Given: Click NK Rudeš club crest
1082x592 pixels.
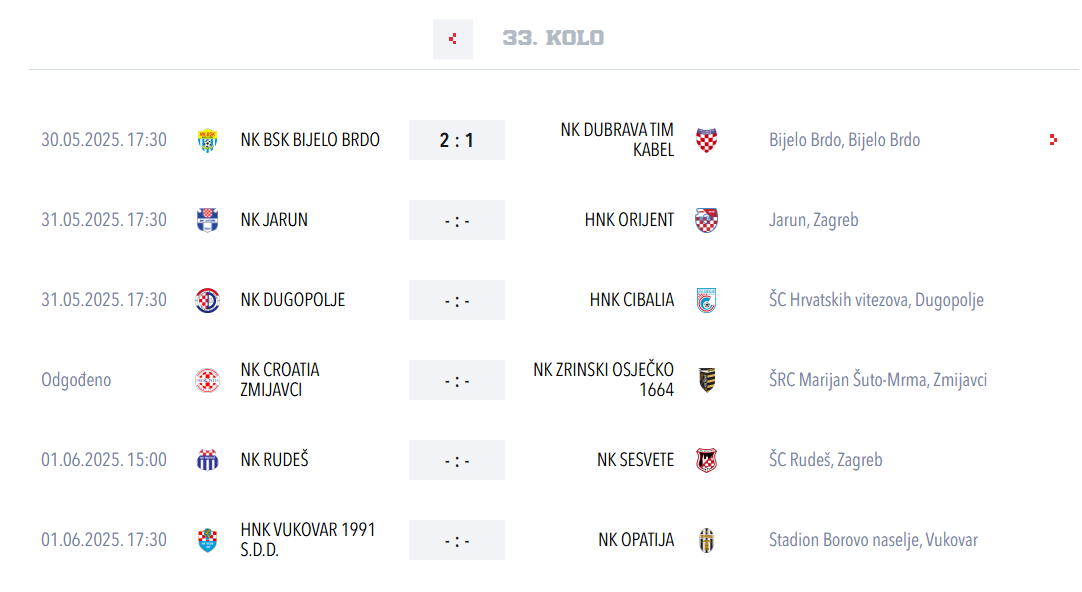Looking at the screenshot, I should click(x=207, y=460).
